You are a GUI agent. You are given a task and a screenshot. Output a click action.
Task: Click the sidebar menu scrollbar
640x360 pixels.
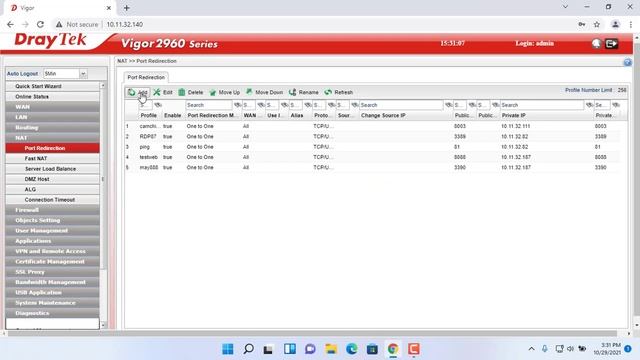pos(102,180)
